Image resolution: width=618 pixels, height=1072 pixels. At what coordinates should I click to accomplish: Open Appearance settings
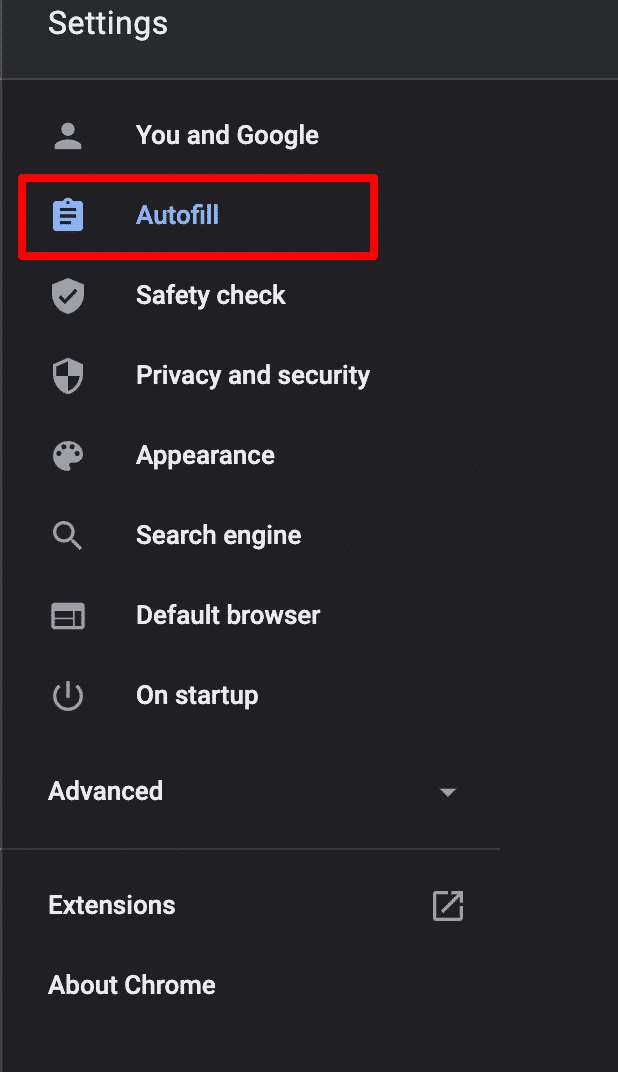[x=205, y=455]
